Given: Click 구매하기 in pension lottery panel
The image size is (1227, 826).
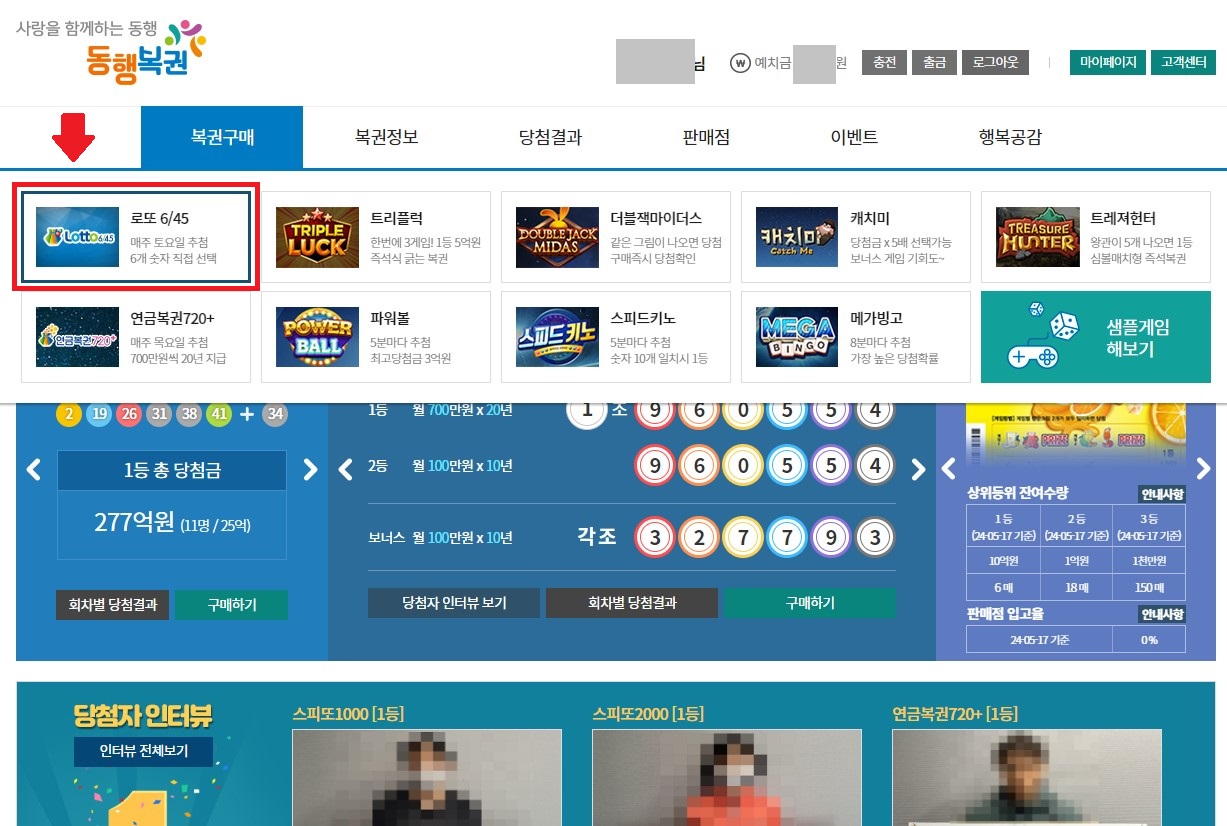Looking at the screenshot, I should pos(810,603).
